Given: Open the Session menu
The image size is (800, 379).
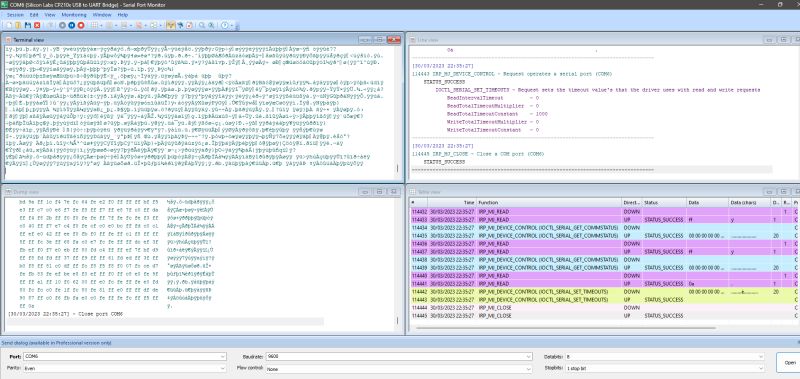Looking at the screenshot, I should [x=15, y=15].
